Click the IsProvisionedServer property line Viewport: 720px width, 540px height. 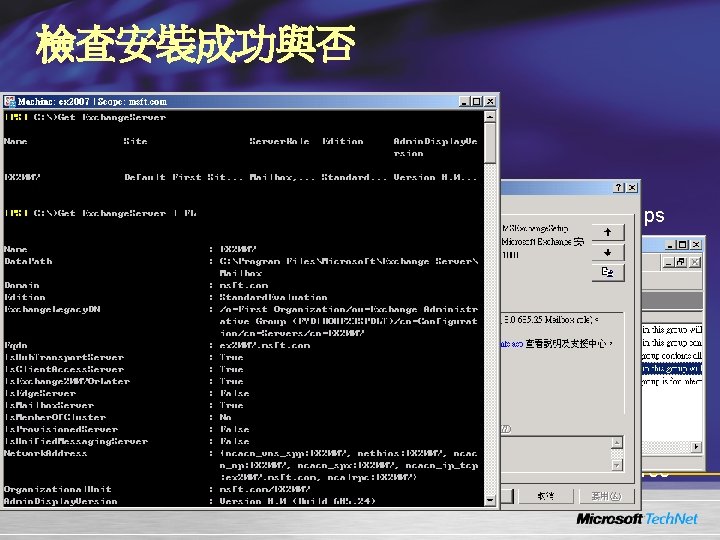[x=127, y=429]
